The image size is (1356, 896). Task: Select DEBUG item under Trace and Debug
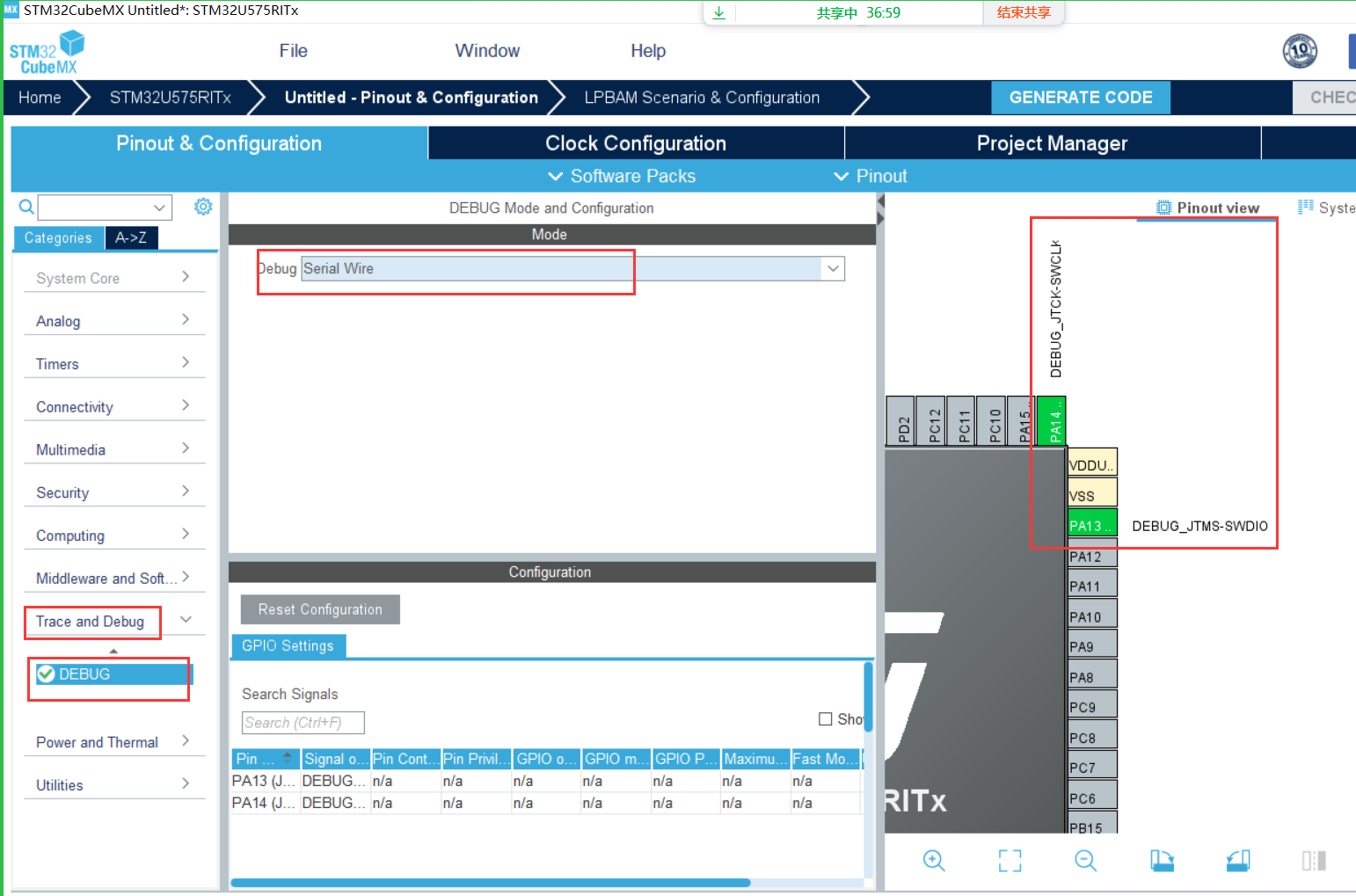113,674
